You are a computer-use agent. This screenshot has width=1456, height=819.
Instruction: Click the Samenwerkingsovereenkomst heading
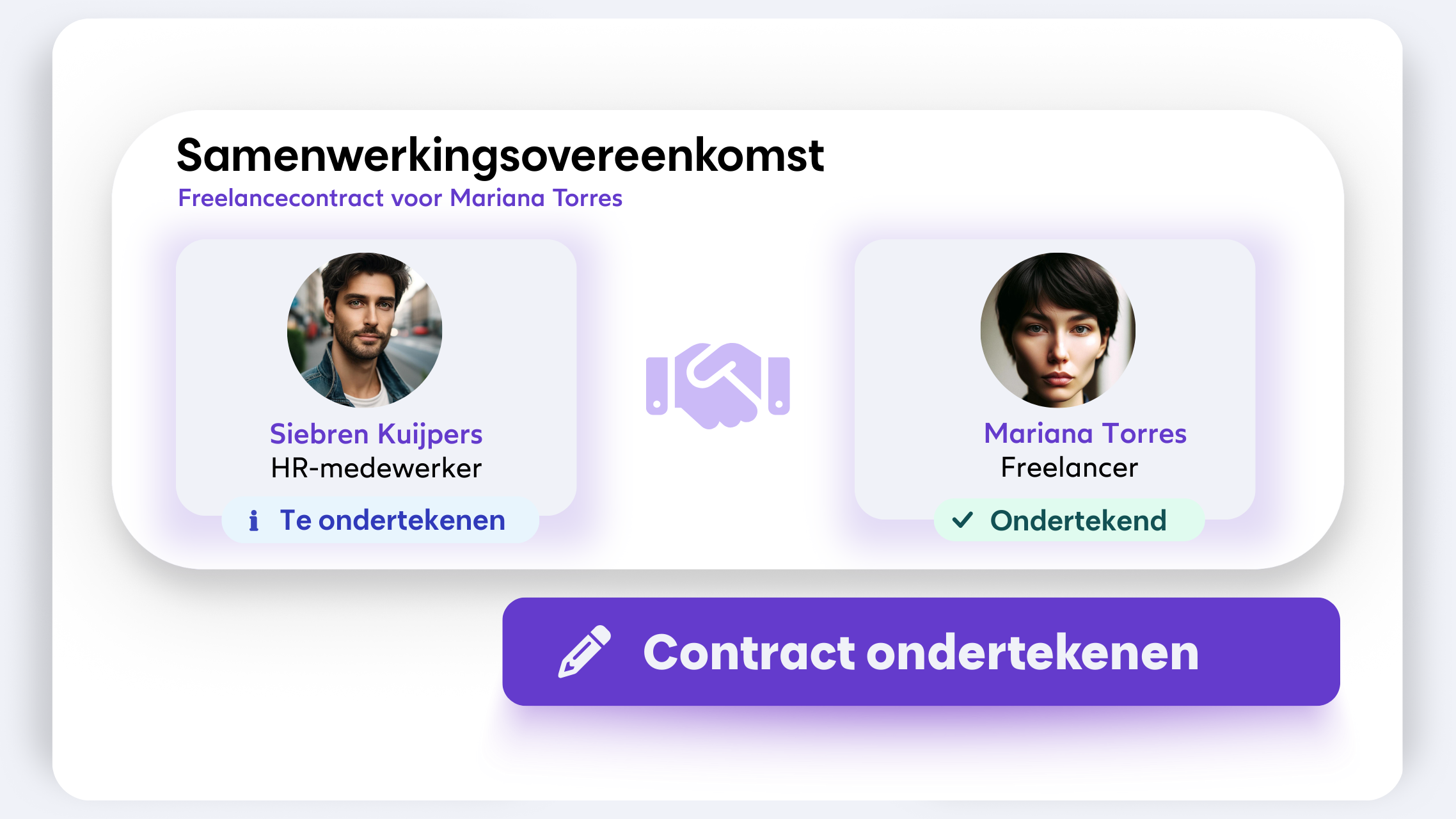(500, 155)
